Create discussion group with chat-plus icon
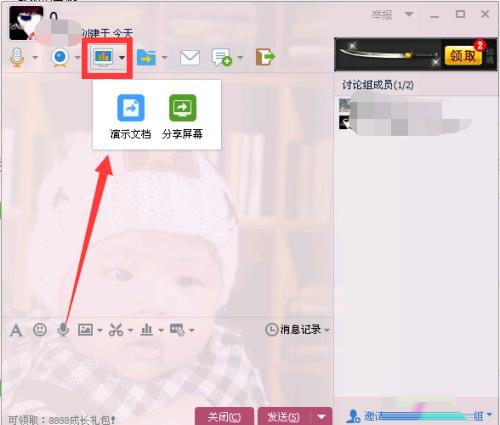 click(x=222, y=57)
